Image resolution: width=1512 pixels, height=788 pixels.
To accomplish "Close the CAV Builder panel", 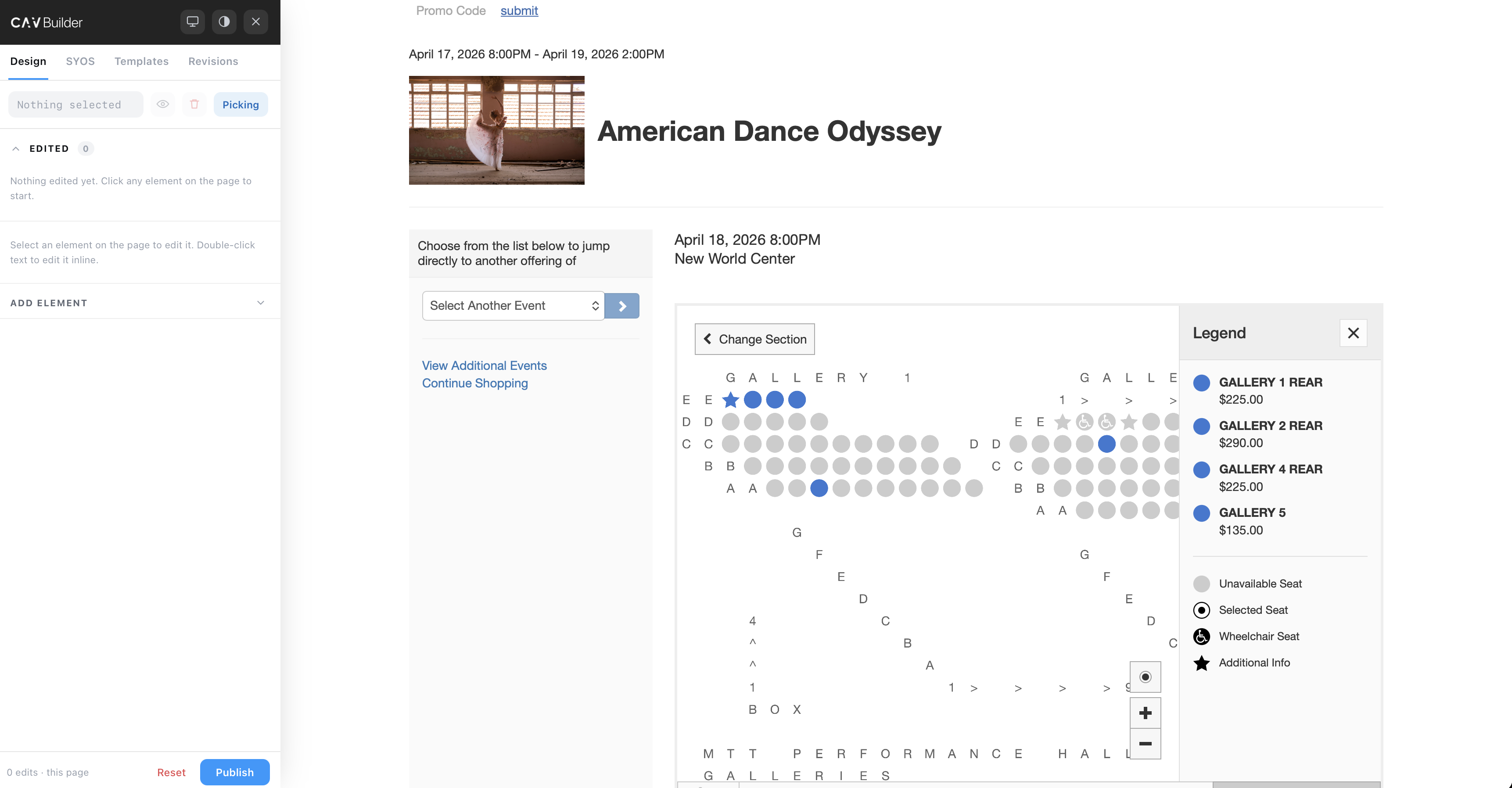I will click(256, 21).
